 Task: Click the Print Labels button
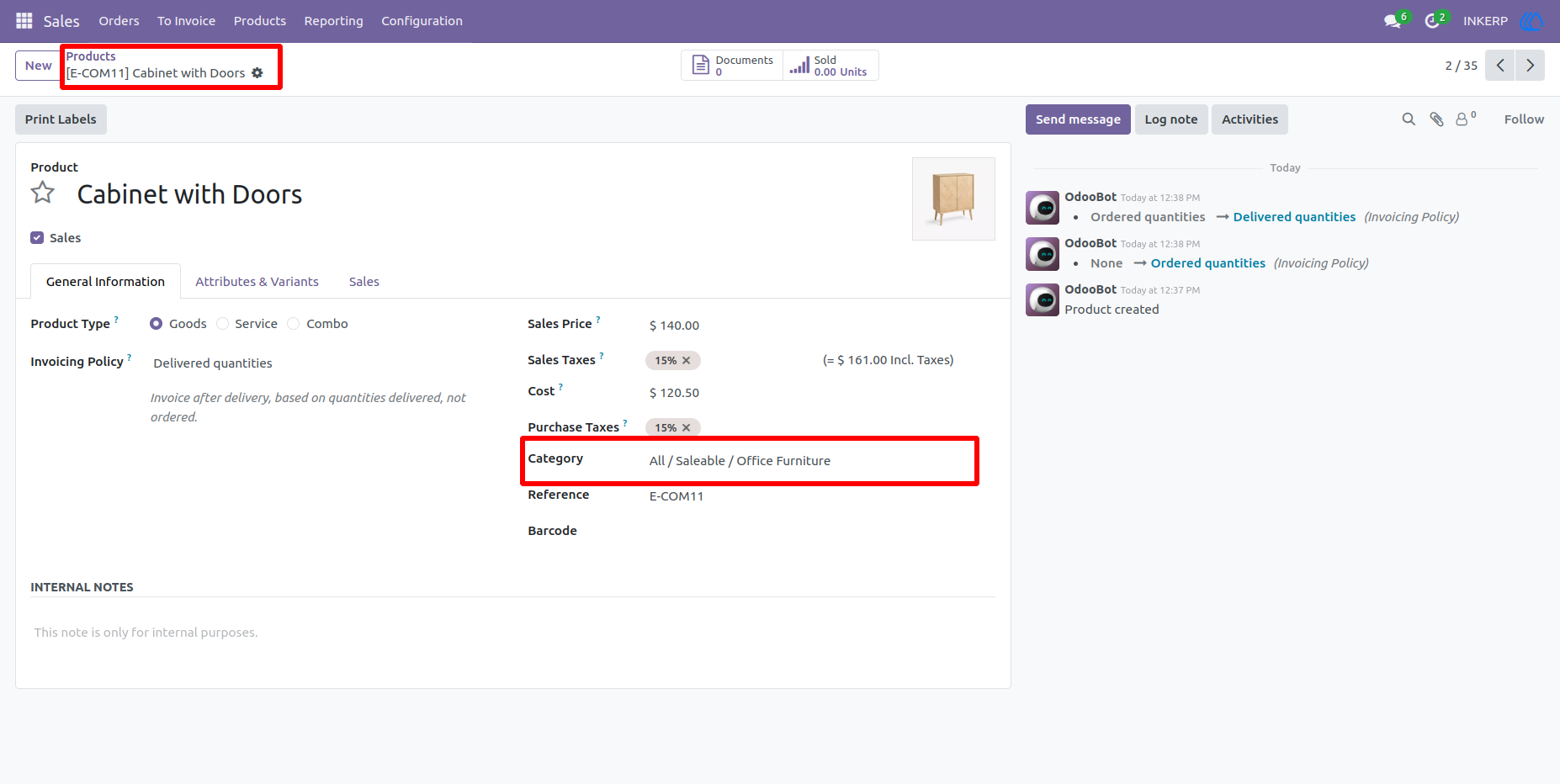pos(61,119)
